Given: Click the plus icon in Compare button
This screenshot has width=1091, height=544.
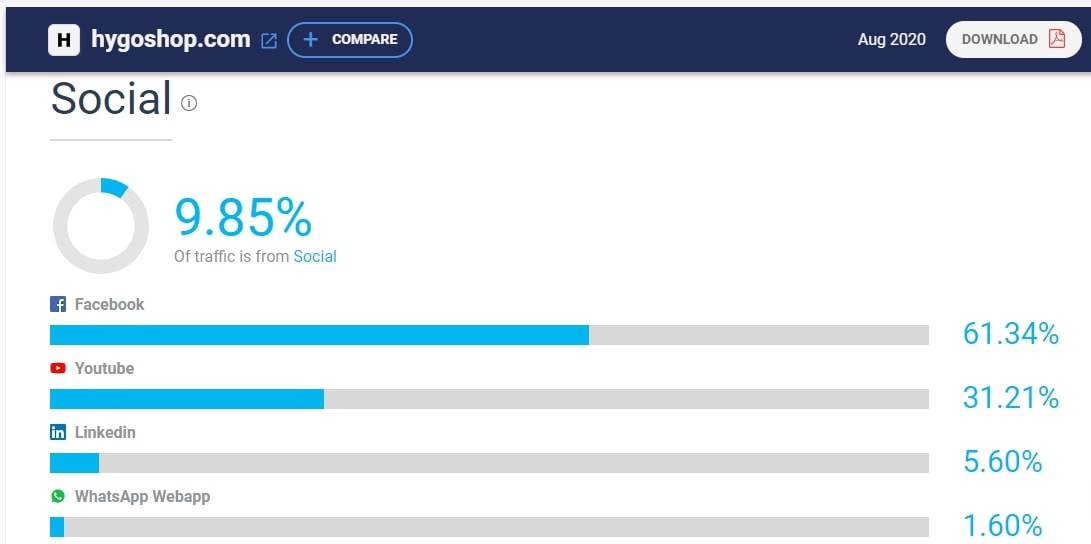Looking at the screenshot, I should (311, 39).
